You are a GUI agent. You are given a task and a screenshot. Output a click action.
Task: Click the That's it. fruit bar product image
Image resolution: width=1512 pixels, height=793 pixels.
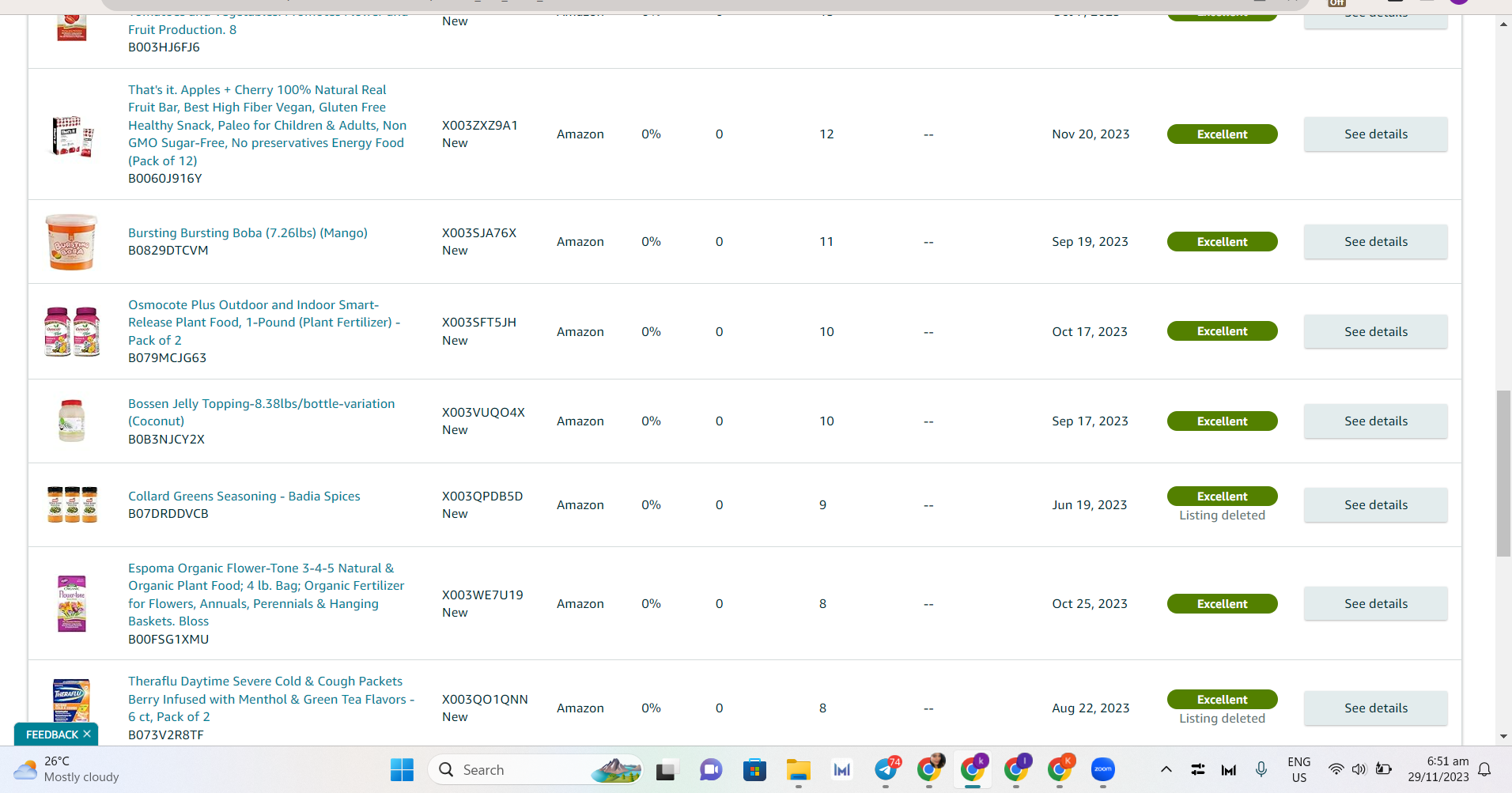[x=72, y=135]
